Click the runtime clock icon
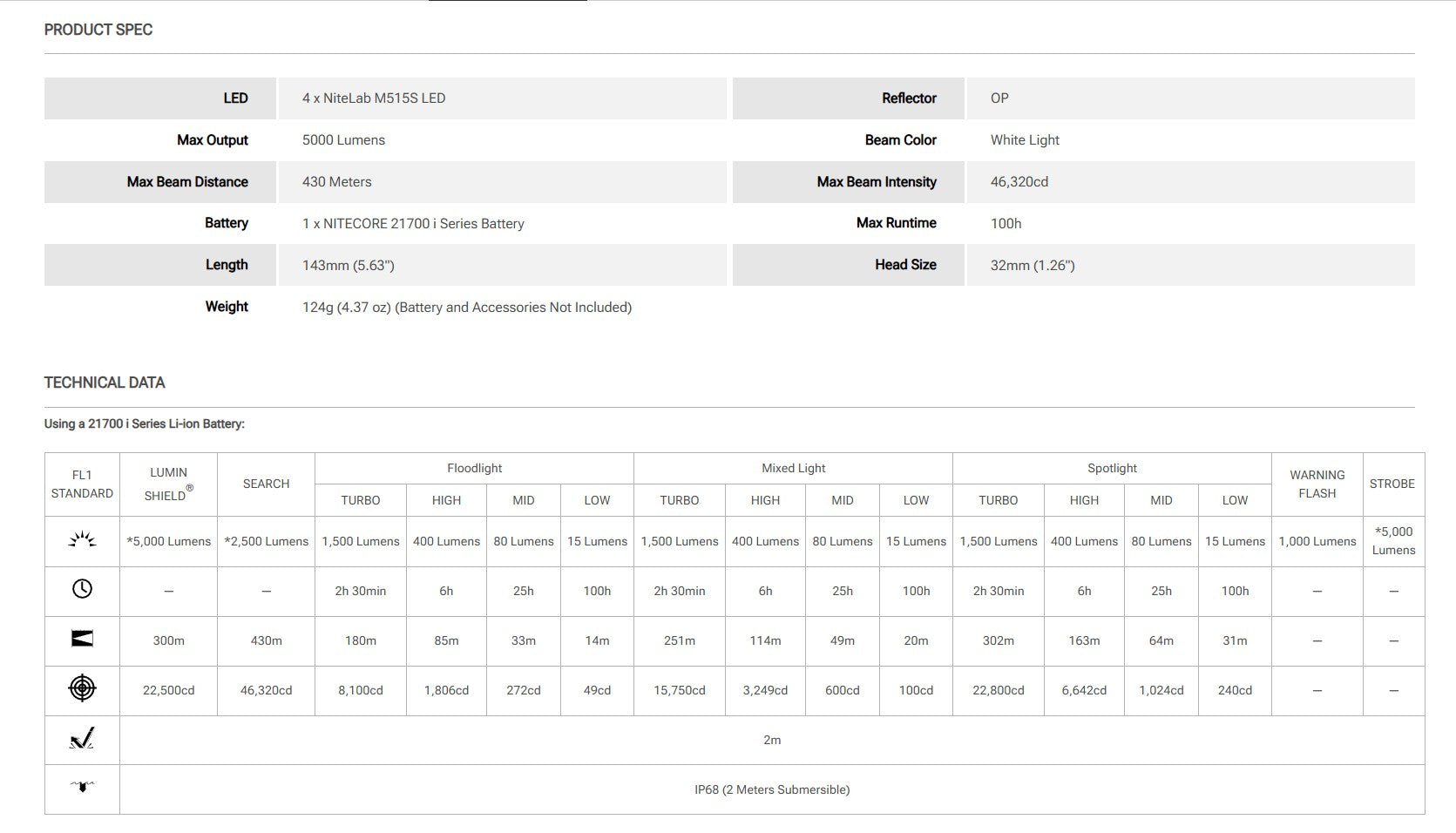 click(82, 589)
